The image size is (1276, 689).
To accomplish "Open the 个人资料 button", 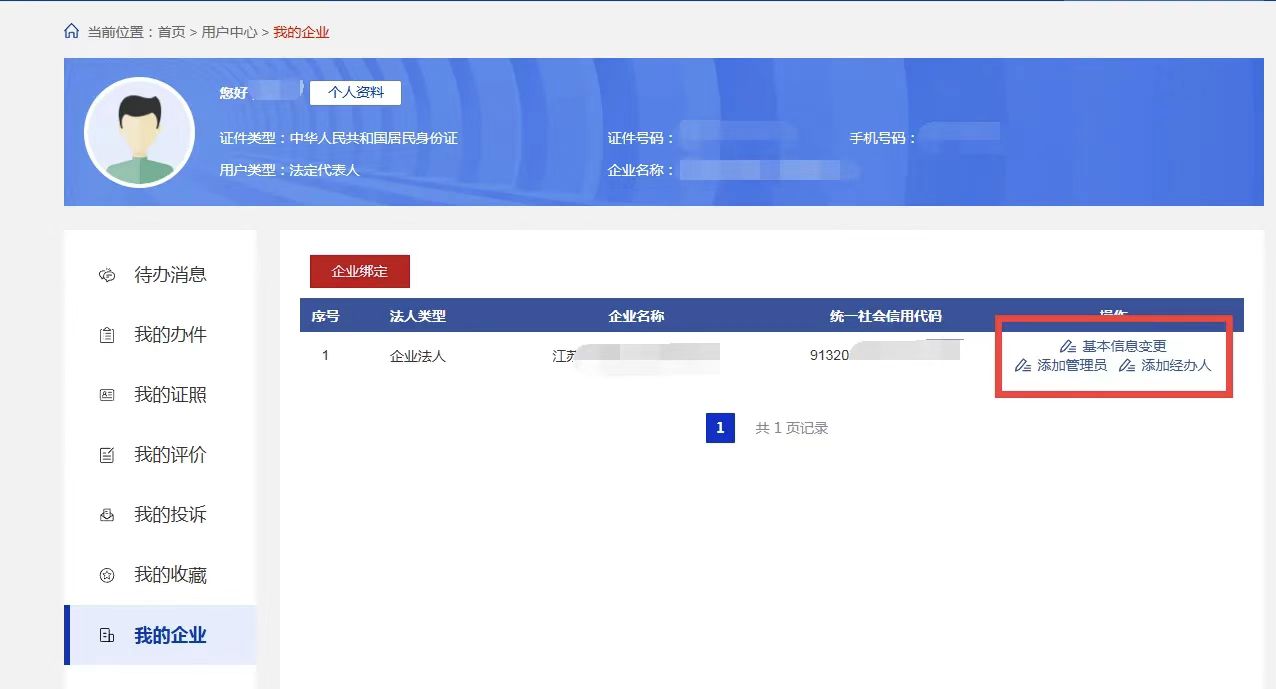I will [x=355, y=92].
